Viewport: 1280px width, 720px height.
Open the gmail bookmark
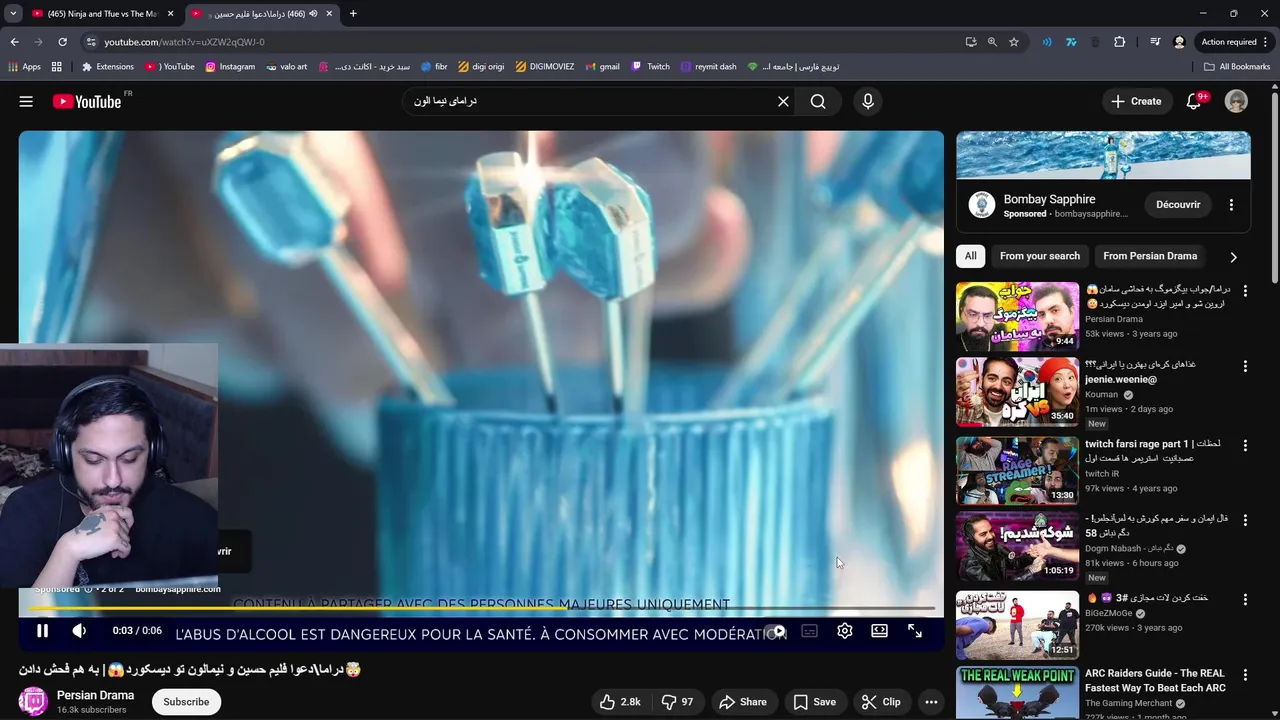602,67
